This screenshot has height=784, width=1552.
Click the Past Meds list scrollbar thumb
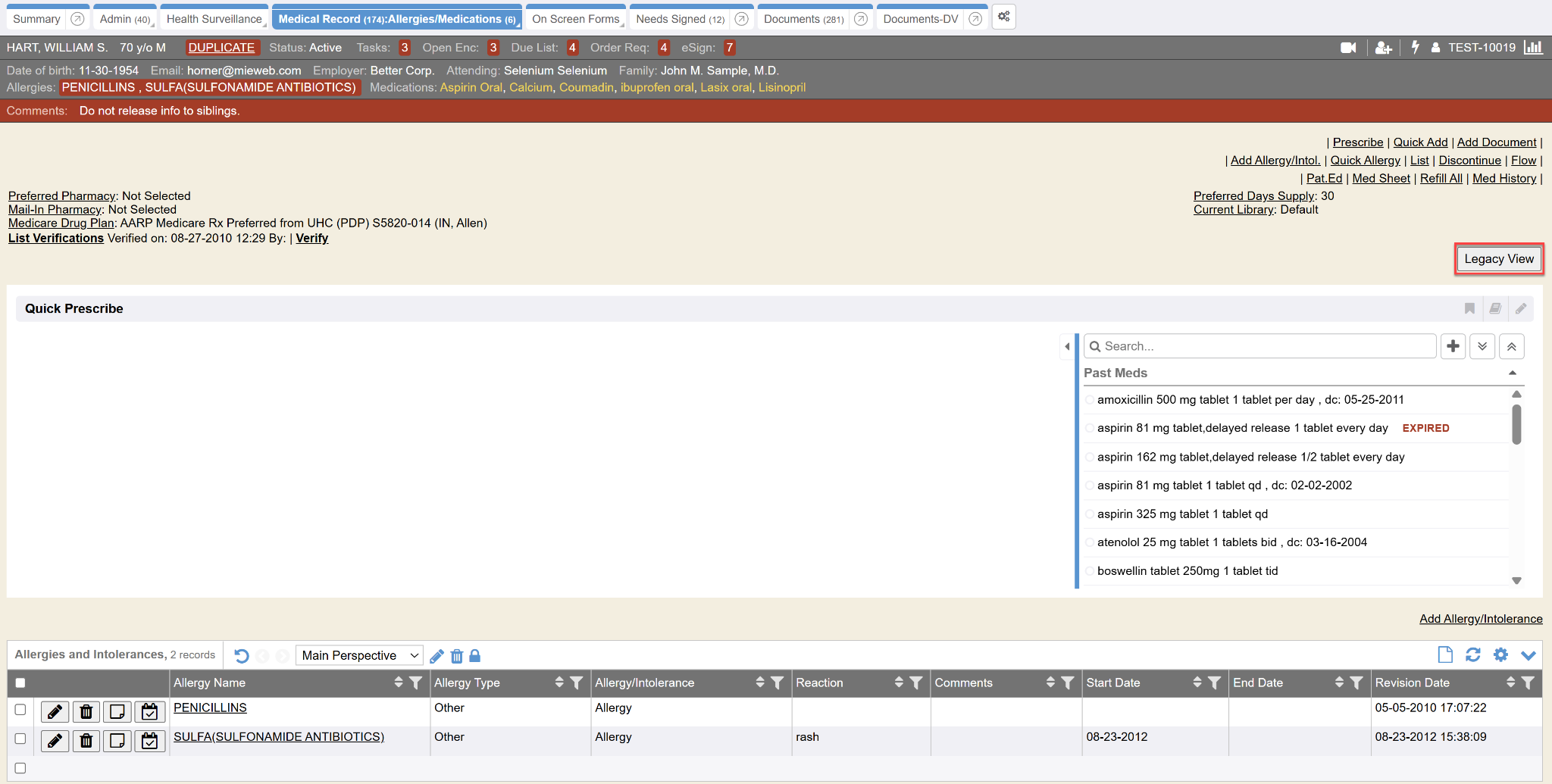pos(1516,424)
